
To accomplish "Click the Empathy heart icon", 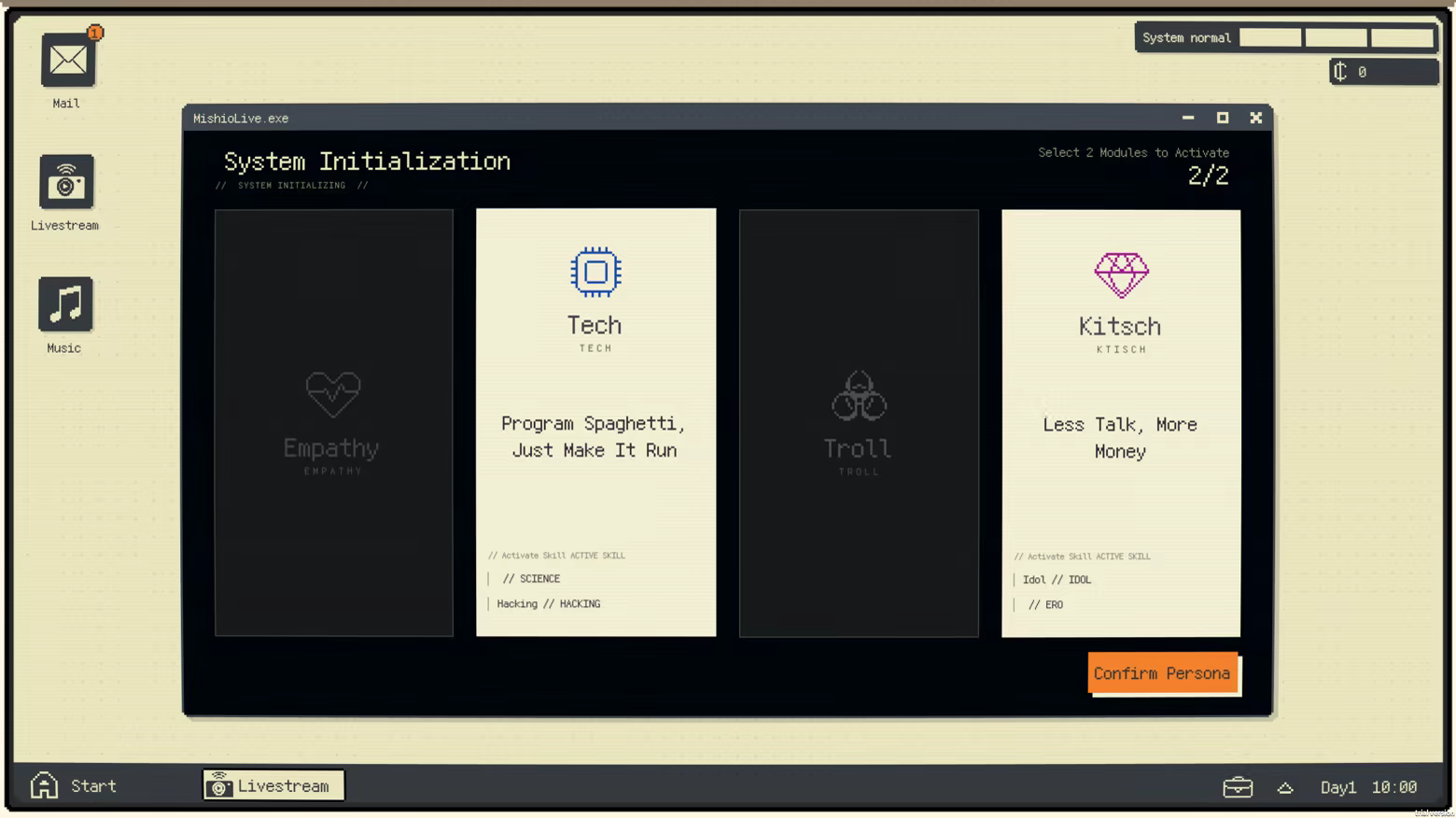I will 333,394.
